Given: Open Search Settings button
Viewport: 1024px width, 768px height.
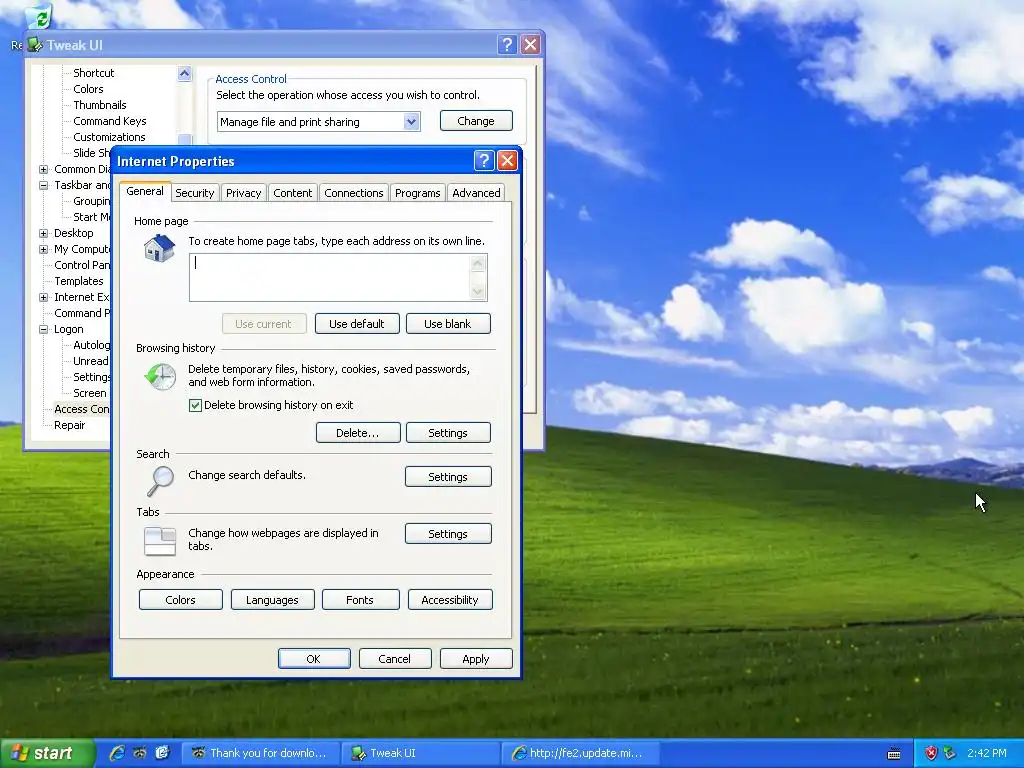Looking at the screenshot, I should click(448, 477).
